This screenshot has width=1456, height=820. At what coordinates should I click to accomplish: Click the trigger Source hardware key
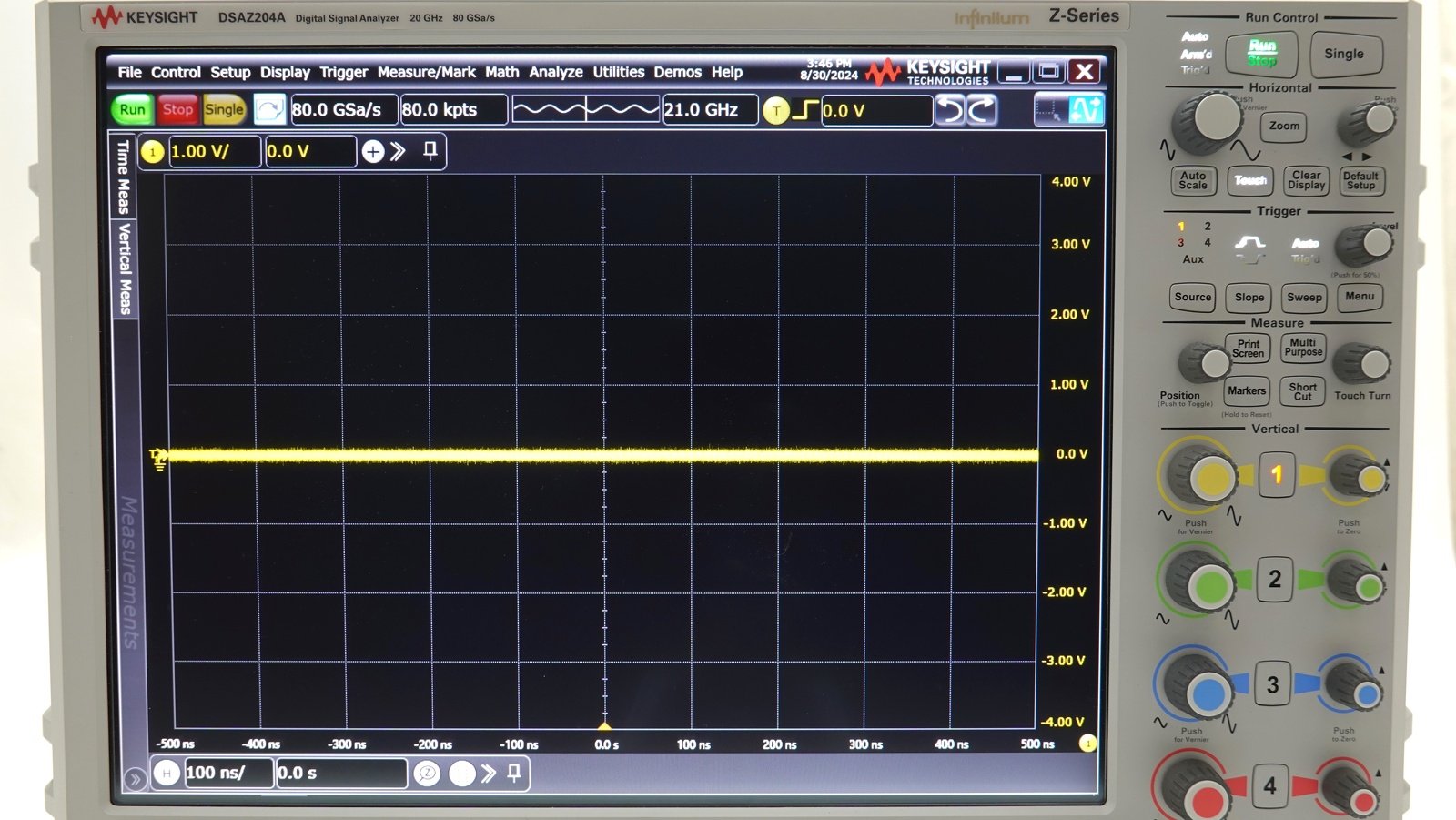(1193, 297)
